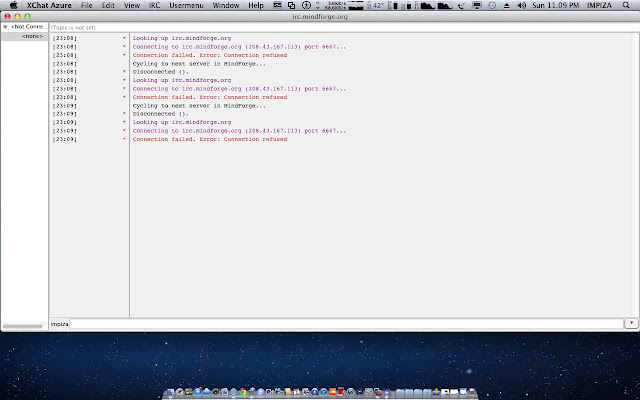Click the 23:08 'Disconnected ().' line
The width and height of the screenshot is (640, 400).
(161, 72)
